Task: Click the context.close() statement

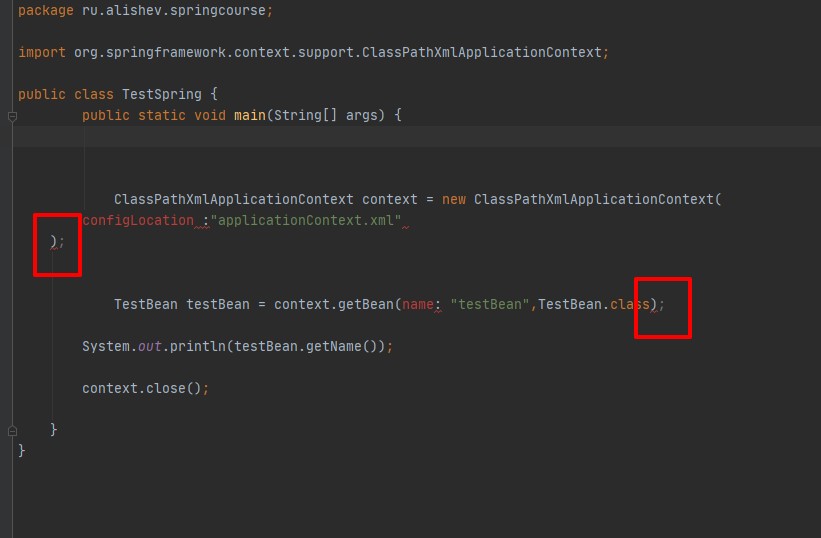Action: coord(145,388)
